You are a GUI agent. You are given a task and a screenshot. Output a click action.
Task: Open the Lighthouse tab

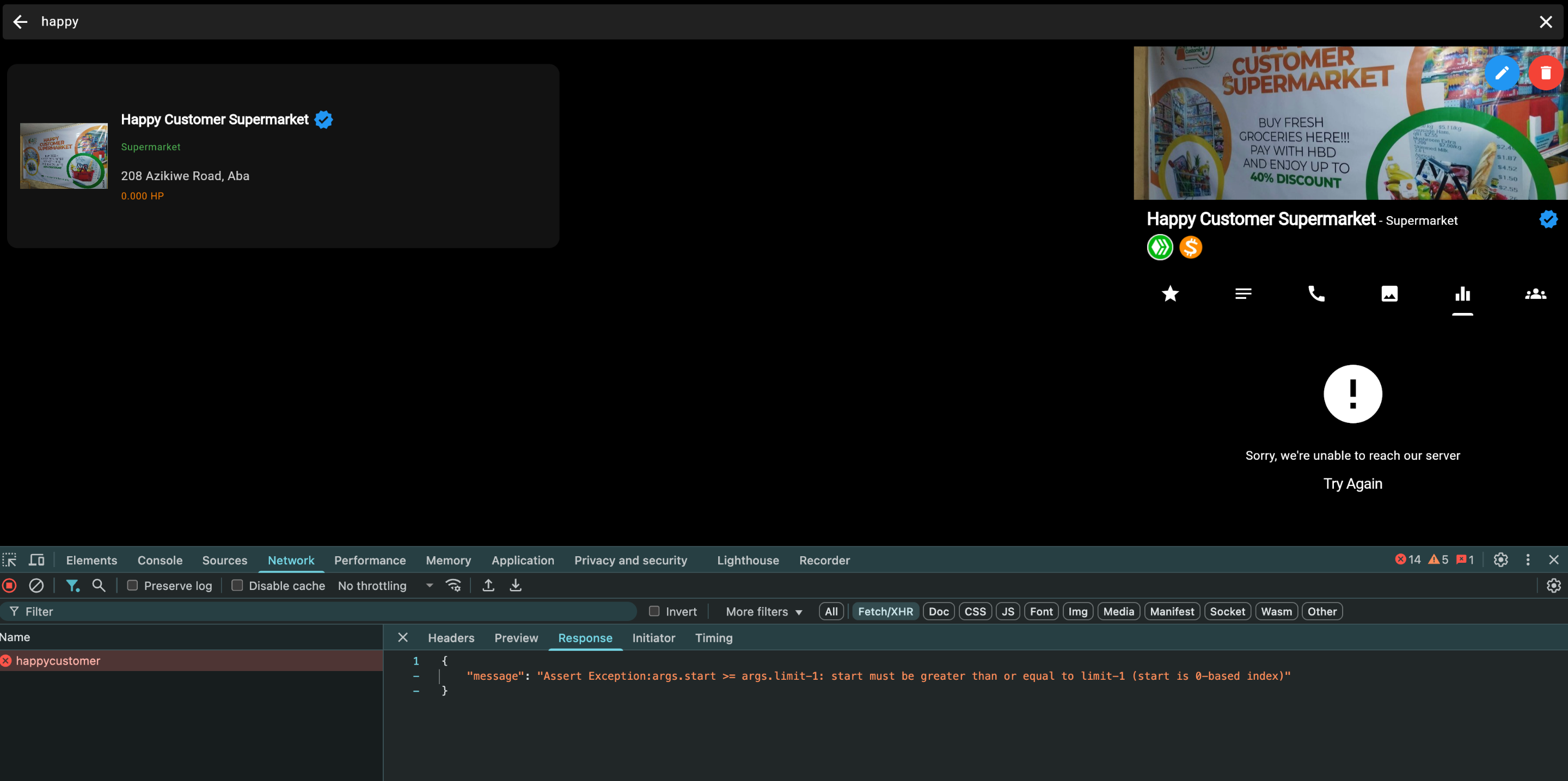[x=748, y=560]
